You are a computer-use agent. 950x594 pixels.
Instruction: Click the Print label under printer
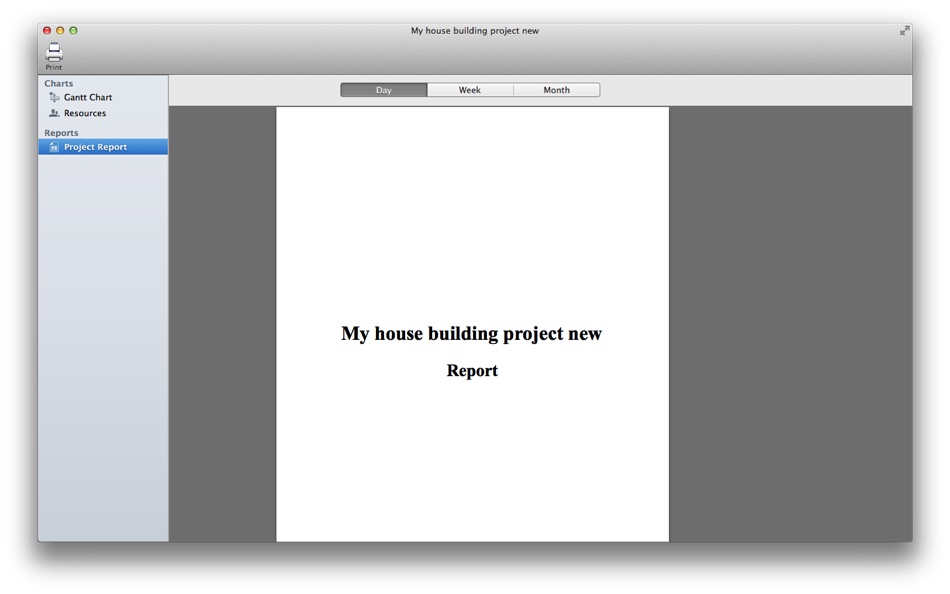pos(54,67)
